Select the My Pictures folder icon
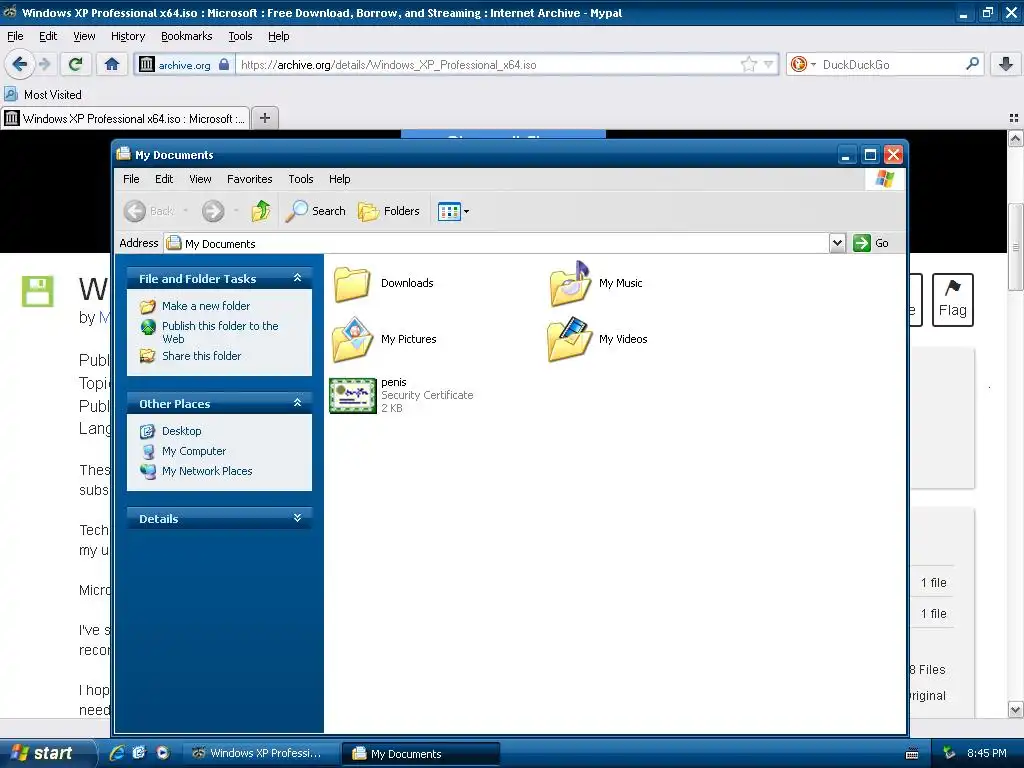 pyautogui.click(x=353, y=340)
